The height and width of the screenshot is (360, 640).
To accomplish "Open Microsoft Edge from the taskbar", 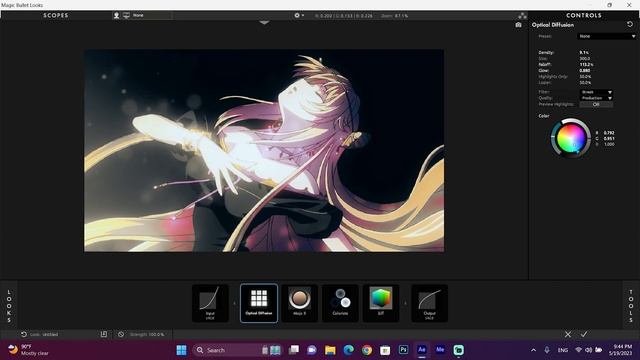I will [x=348, y=350].
